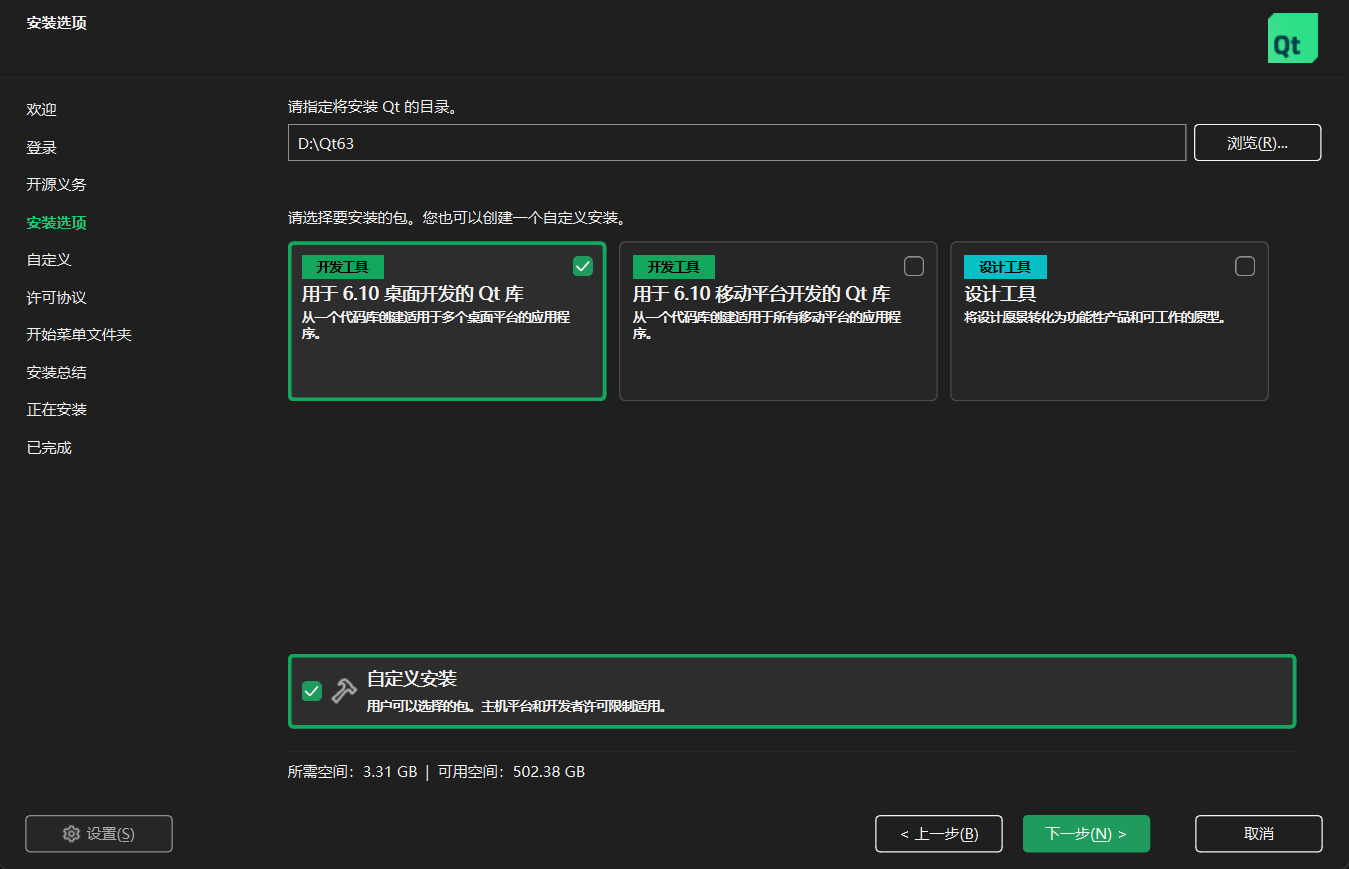Cancel installation with 取消 button
The image size is (1349, 869).
(1259, 834)
